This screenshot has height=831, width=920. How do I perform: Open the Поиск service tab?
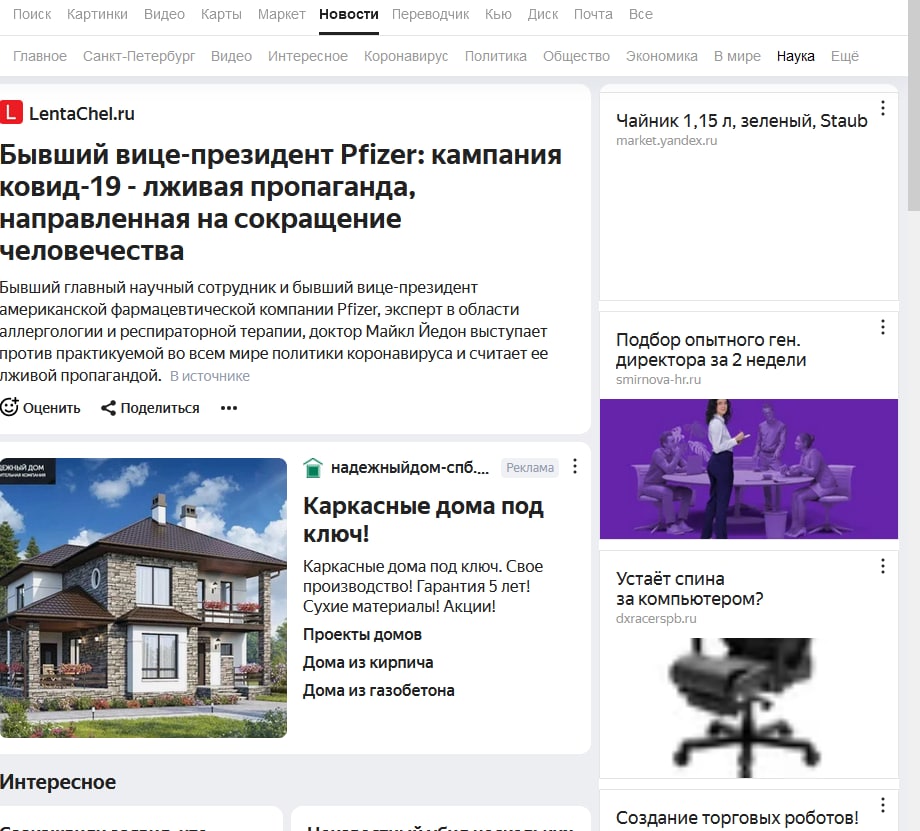(x=32, y=14)
